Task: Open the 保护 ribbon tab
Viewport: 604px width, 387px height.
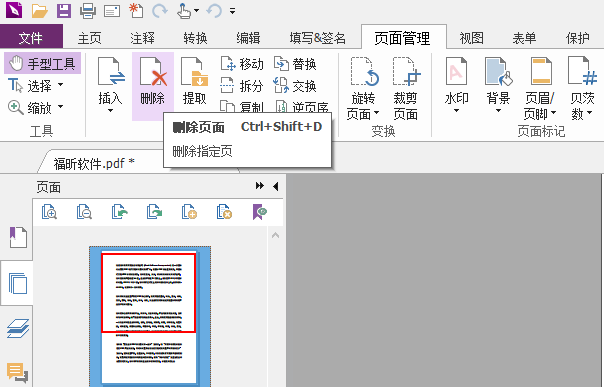Action: (577, 38)
